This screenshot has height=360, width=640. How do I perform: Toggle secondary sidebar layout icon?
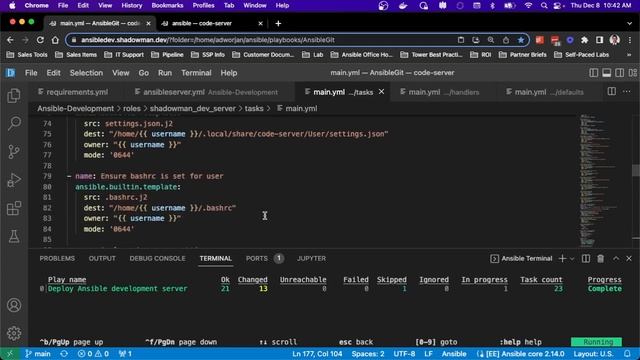click(x=620, y=73)
